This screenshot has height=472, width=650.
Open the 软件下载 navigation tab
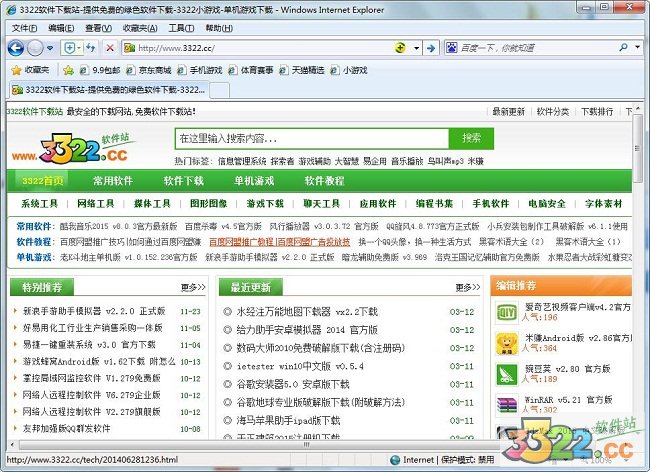click(183, 181)
